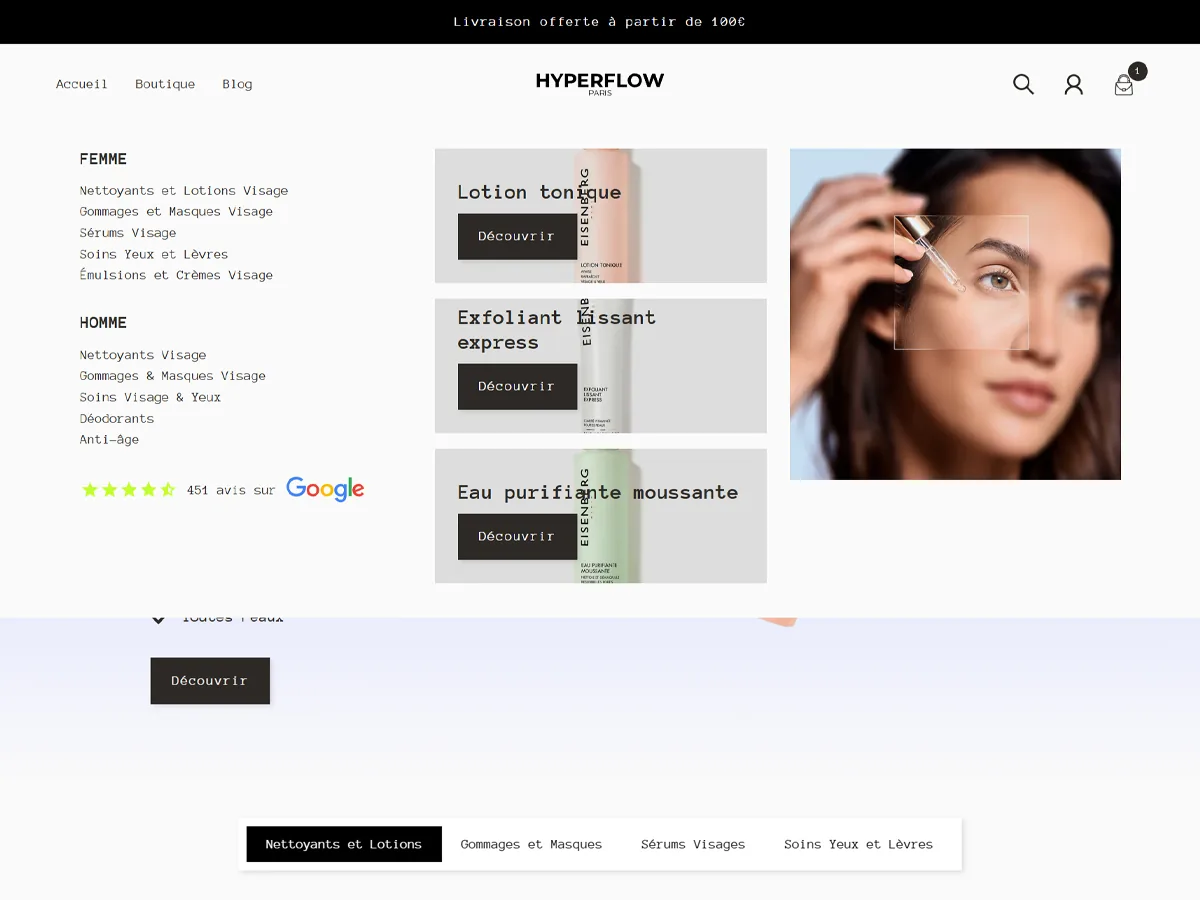Click Découvrir under Lotion tonique
The width and height of the screenshot is (1200, 900).
pos(517,236)
